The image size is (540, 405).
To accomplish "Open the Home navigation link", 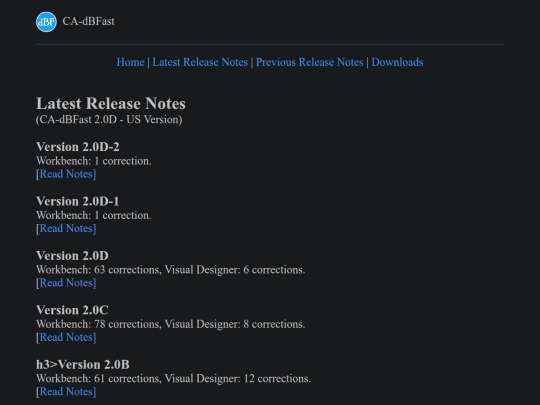I will point(130,62).
